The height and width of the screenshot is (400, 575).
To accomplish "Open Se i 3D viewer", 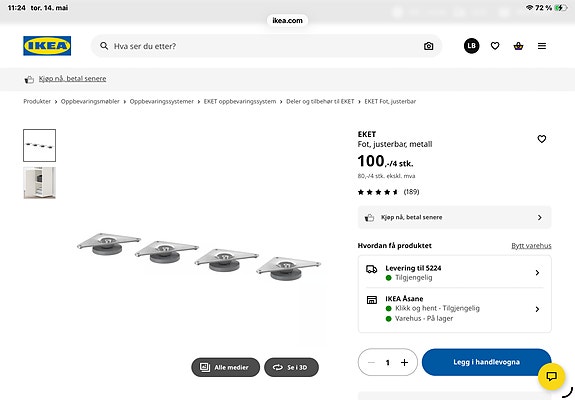I will pyautogui.click(x=291, y=367).
